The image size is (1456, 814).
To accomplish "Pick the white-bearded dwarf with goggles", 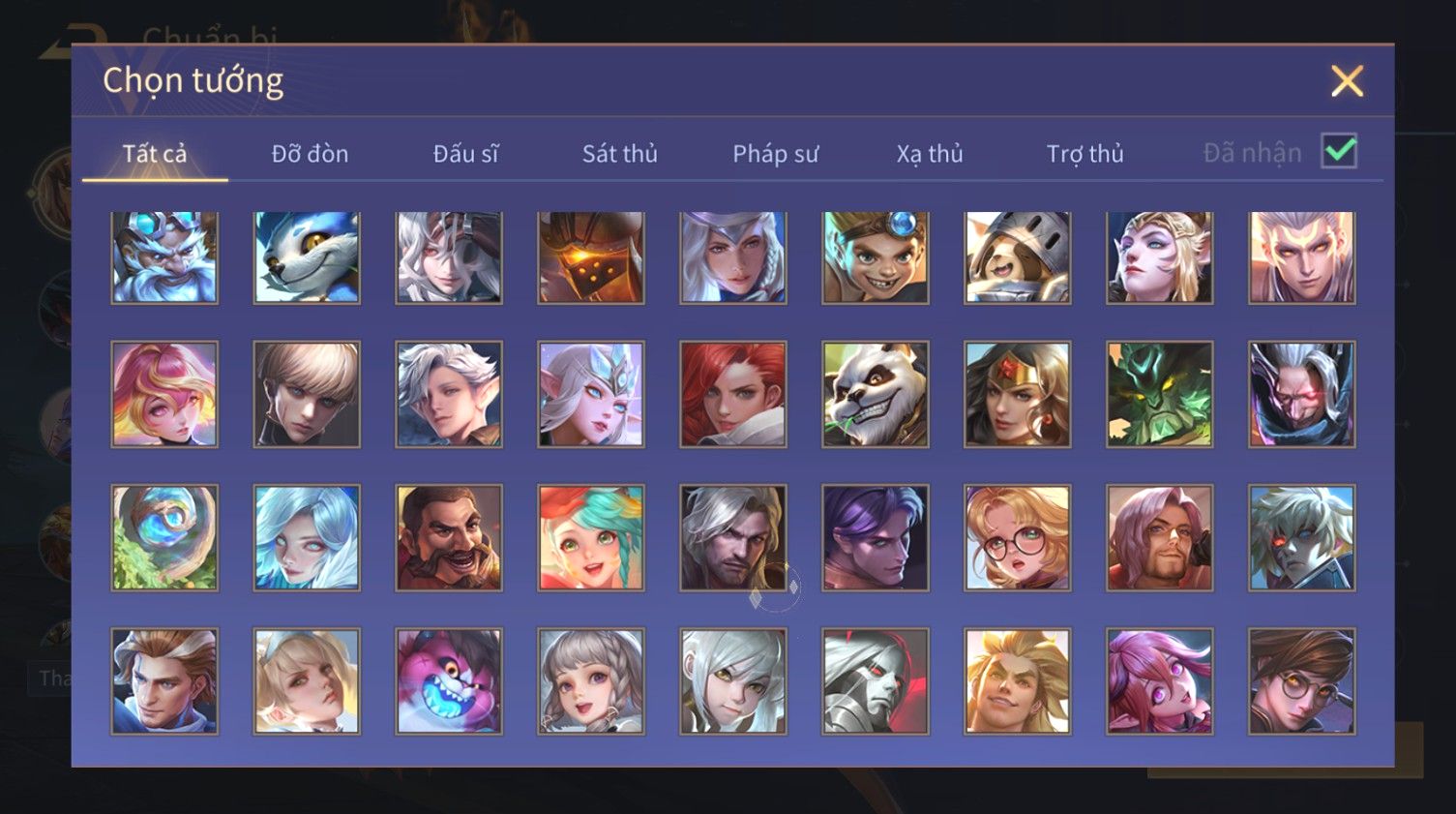I will [x=164, y=257].
